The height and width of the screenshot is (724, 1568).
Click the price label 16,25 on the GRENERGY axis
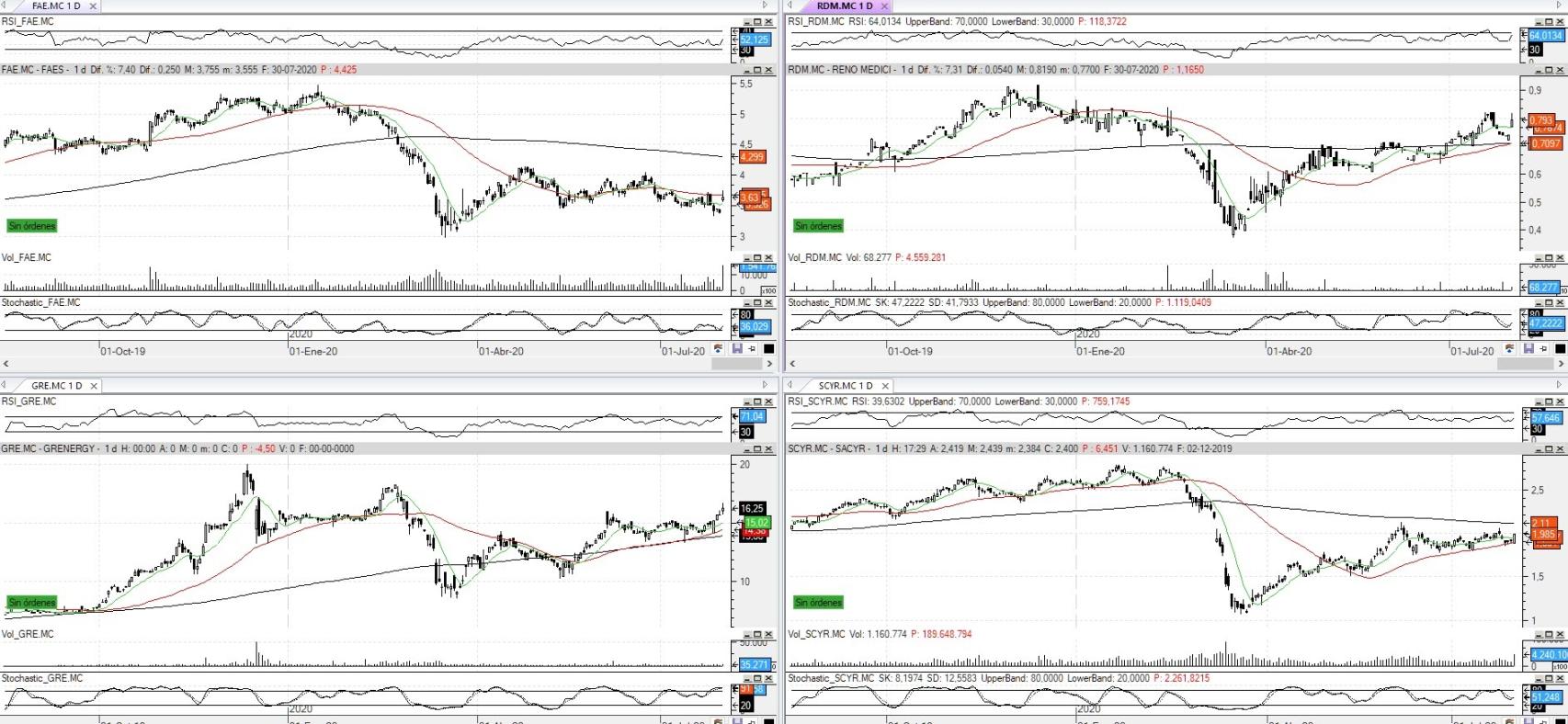click(x=752, y=508)
